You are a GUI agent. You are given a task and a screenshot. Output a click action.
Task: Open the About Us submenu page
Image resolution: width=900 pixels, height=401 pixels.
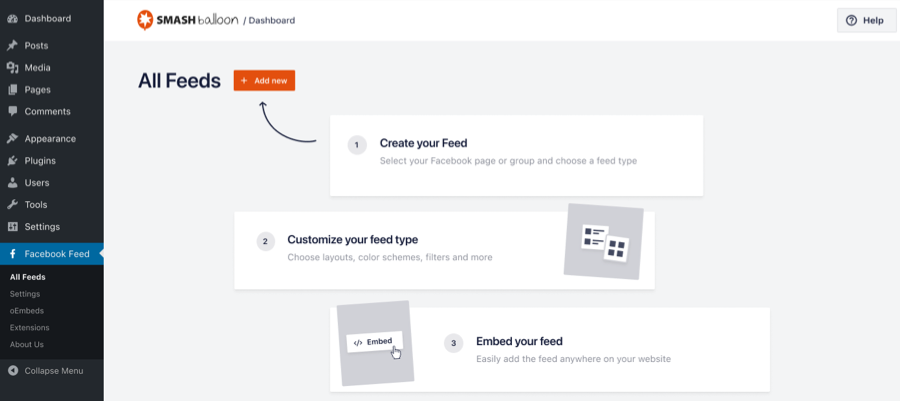(27, 344)
